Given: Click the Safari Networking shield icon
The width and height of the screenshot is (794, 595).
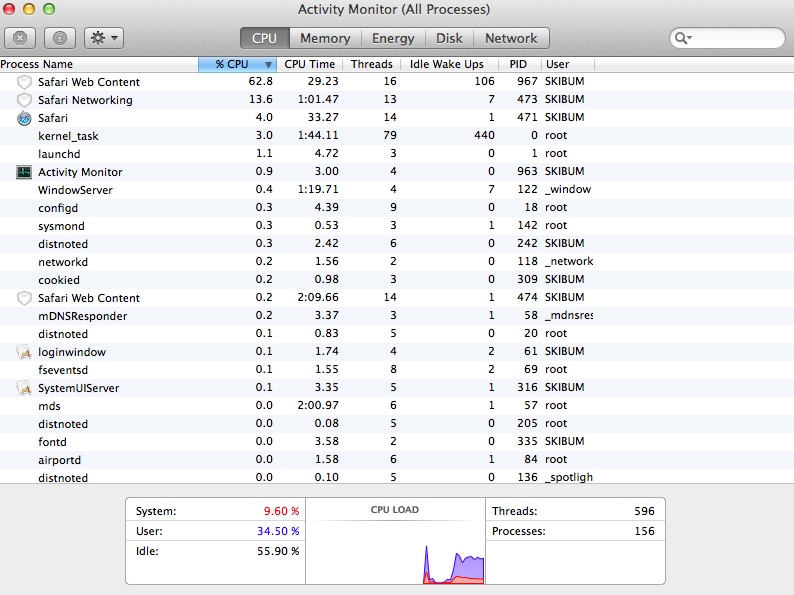Looking at the screenshot, I should (x=24, y=100).
